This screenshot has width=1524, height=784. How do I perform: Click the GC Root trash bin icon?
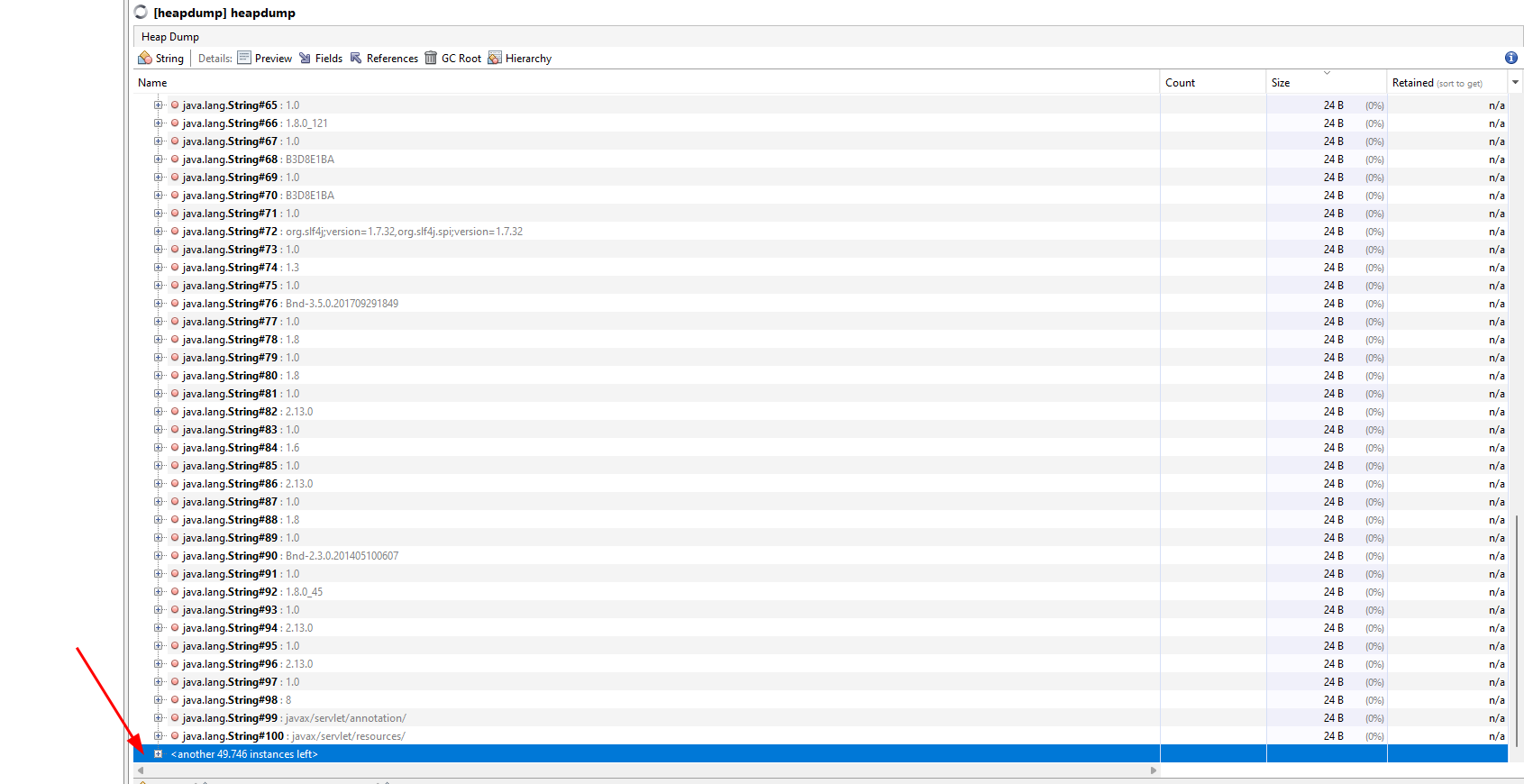click(431, 59)
